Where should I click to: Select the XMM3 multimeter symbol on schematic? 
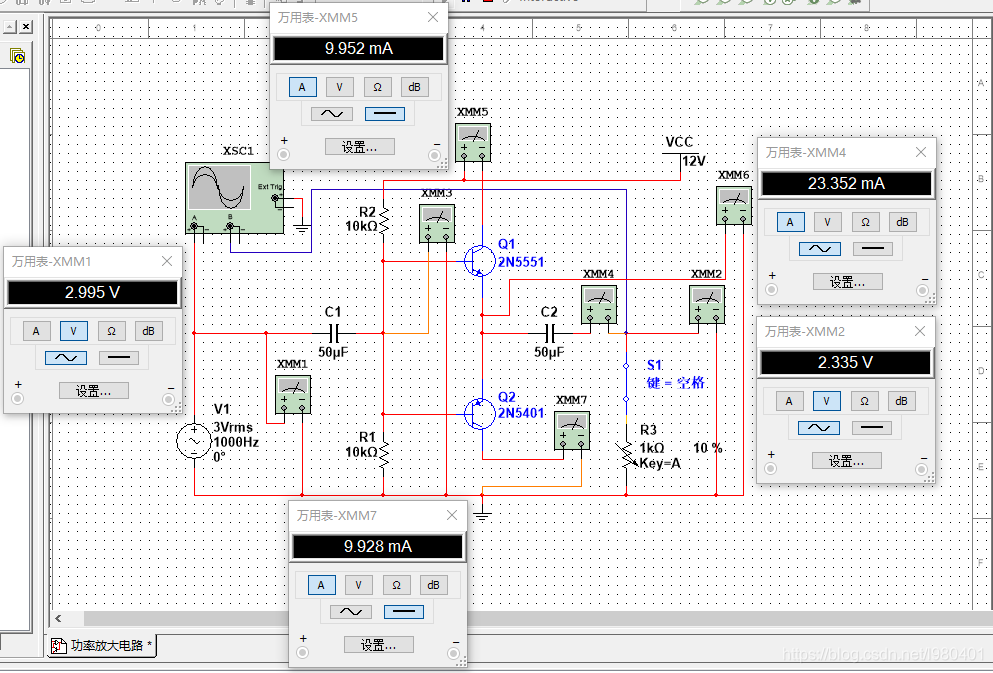tap(437, 223)
